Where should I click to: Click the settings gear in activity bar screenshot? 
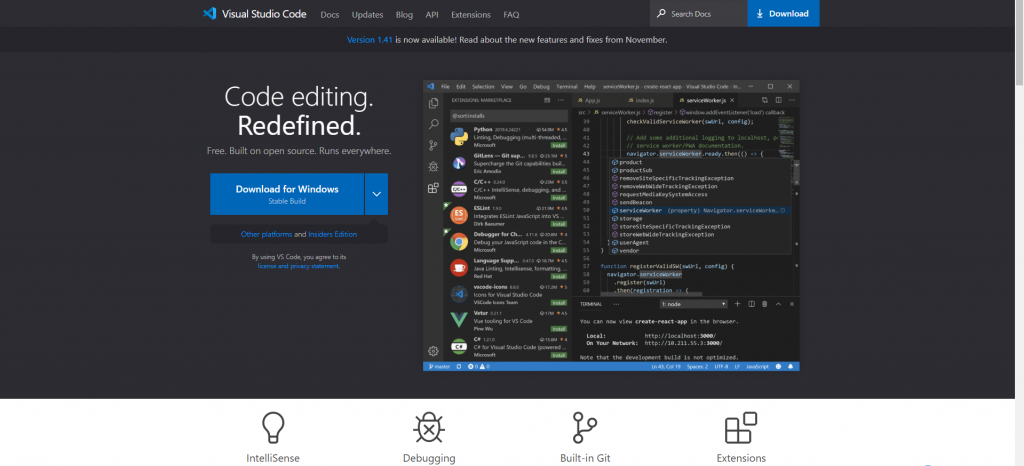click(x=433, y=350)
